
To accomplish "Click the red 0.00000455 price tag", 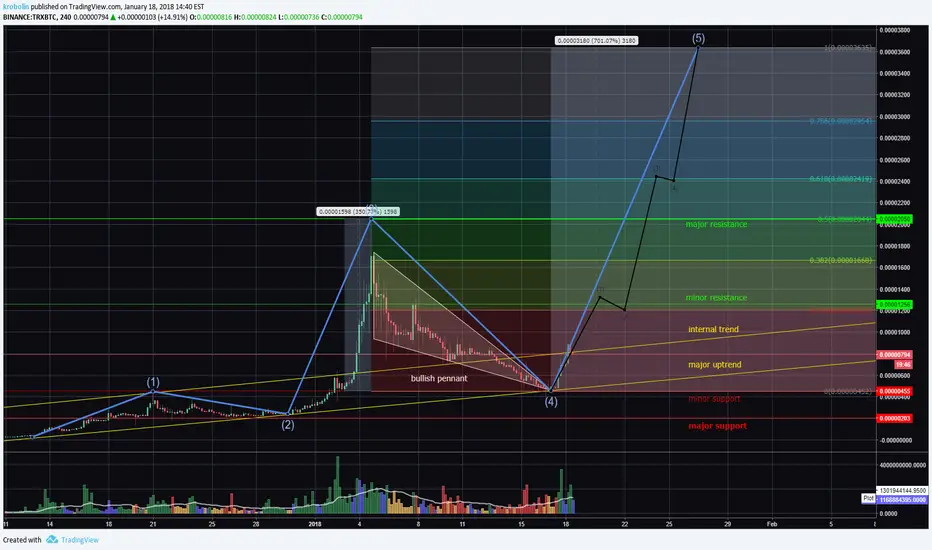I will click(895, 391).
